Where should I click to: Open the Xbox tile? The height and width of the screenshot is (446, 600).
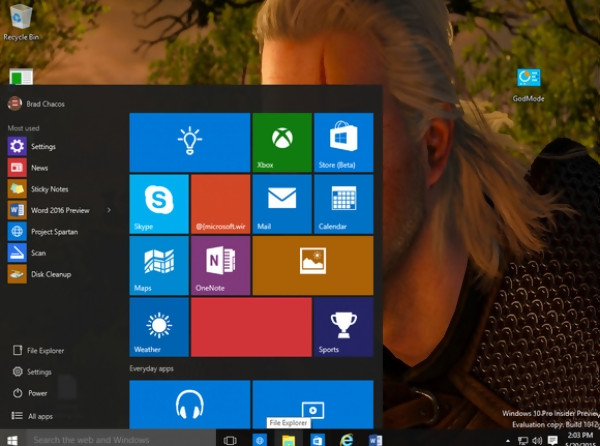click(x=282, y=142)
